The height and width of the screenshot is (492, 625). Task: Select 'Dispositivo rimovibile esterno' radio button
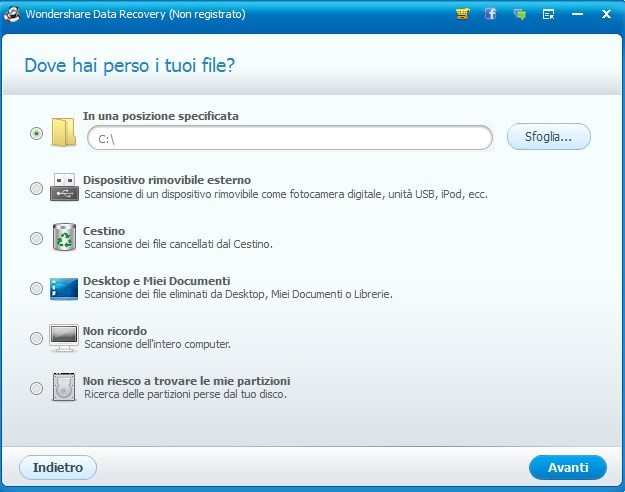(x=36, y=188)
